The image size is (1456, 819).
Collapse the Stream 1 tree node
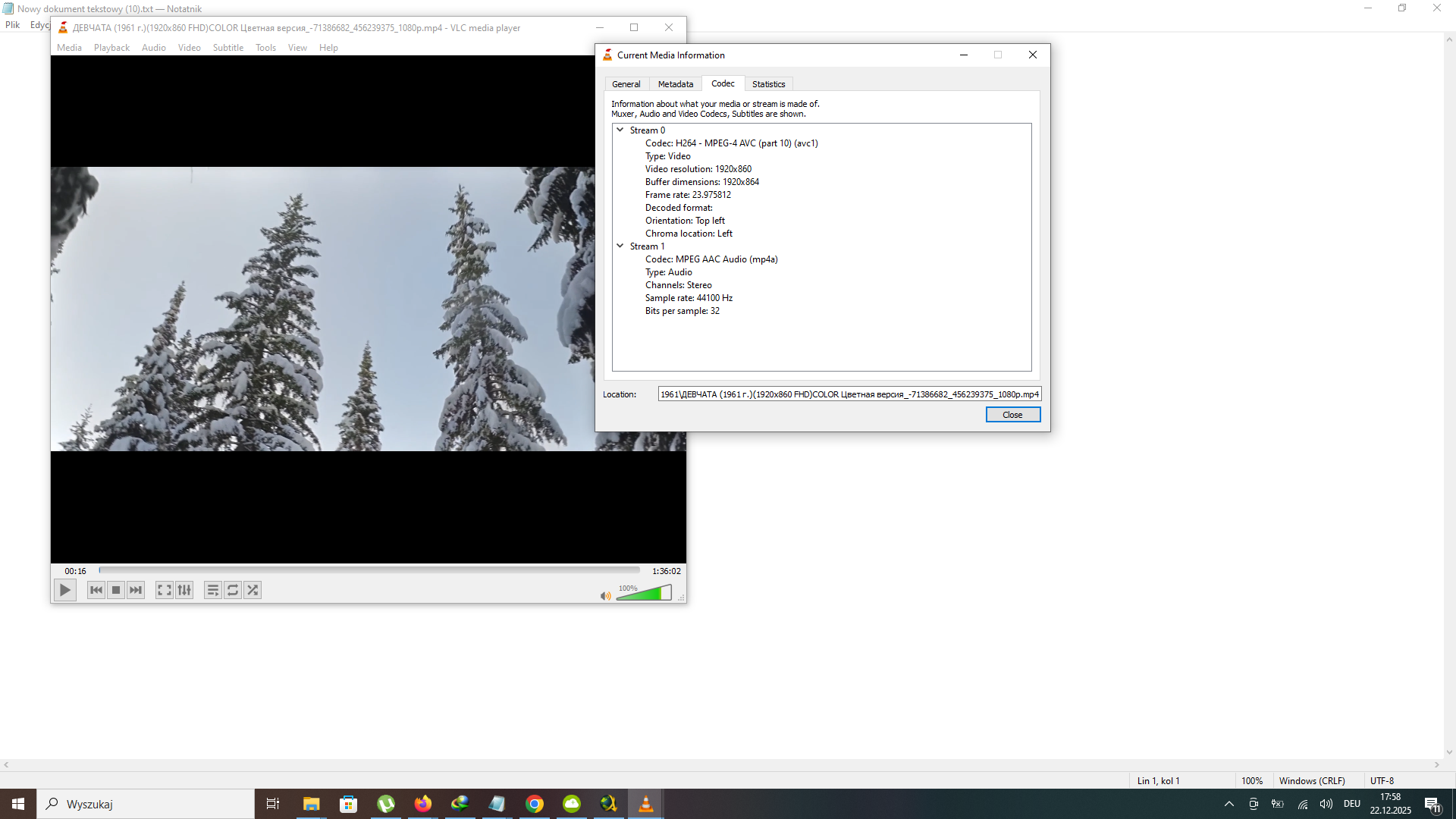620,246
